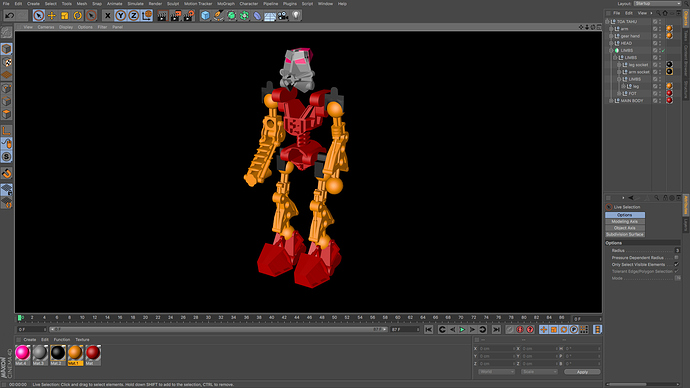Open the viewport Cameras menu
This screenshot has height=388, width=690.
click(x=46, y=27)
